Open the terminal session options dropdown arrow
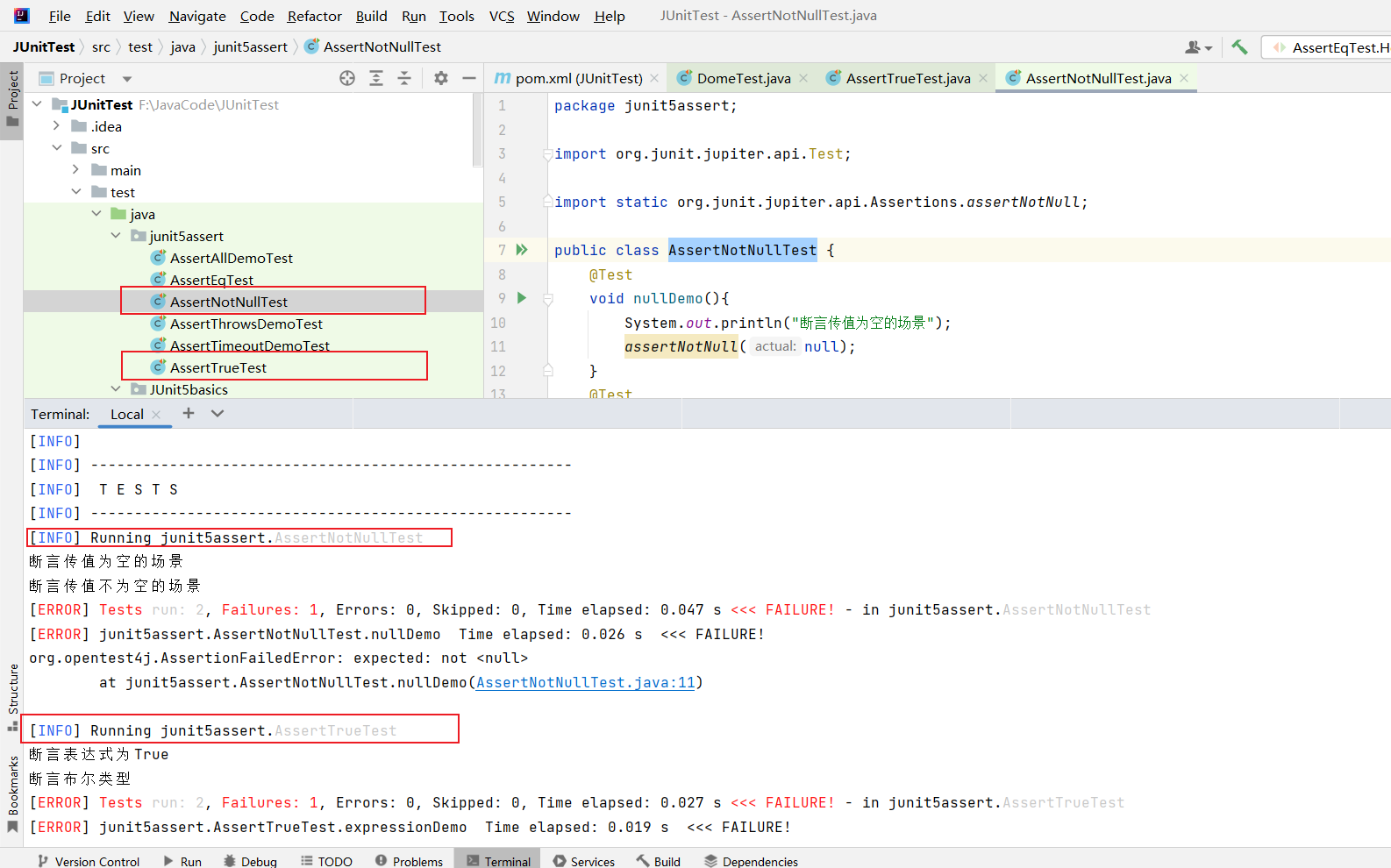This screenshot has width=1391, height=868. coord(218,413)
